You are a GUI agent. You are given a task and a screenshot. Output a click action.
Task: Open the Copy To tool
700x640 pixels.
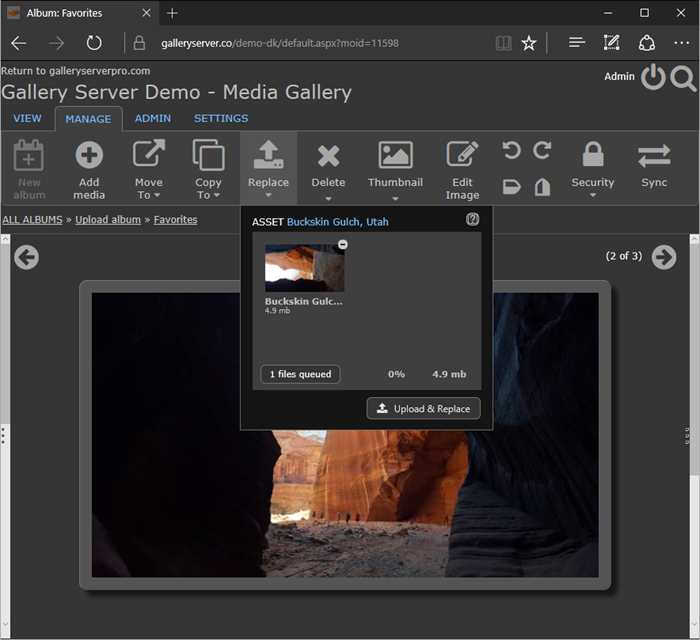point(208,170)
